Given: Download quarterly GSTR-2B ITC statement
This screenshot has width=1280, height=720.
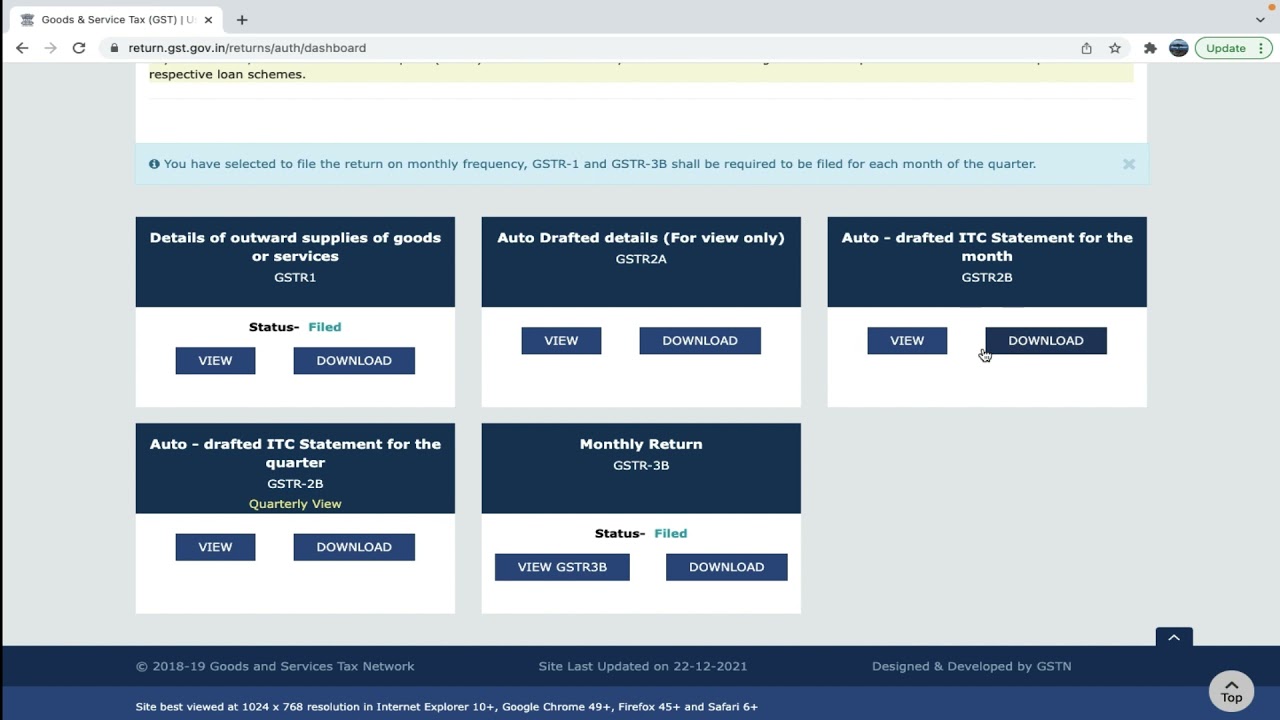Looking at the screenshot, I should tap(354, 547).
